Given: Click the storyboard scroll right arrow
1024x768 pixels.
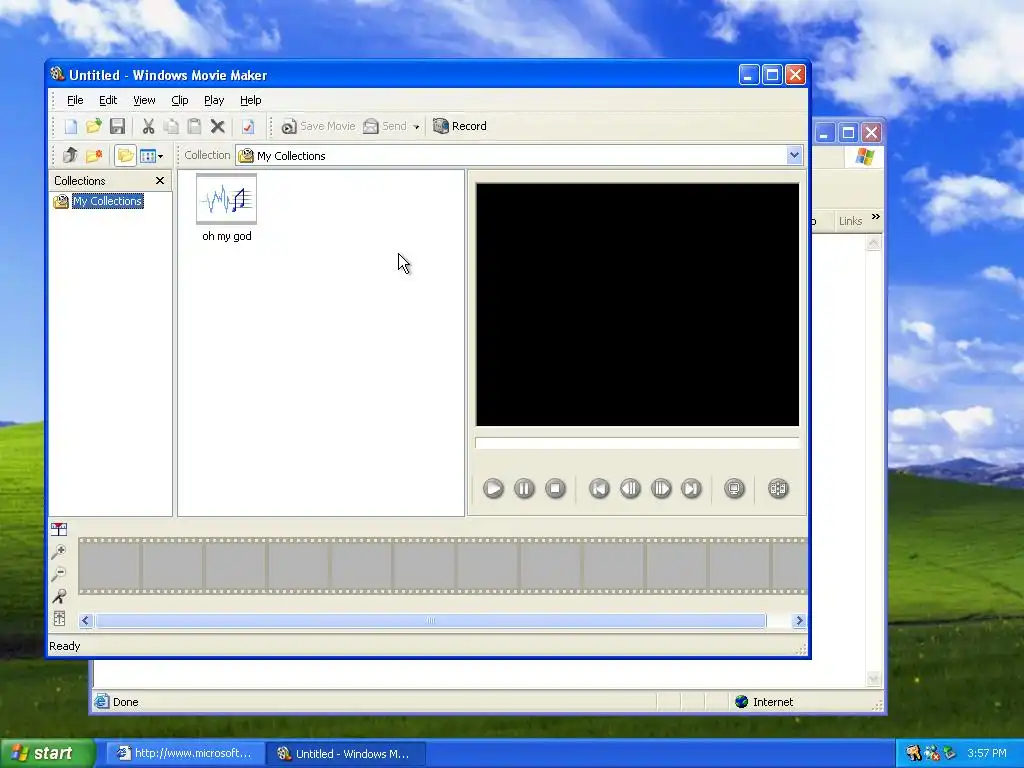Looking at the screenshot, I should pyautogui.click(x=799, y=620).
